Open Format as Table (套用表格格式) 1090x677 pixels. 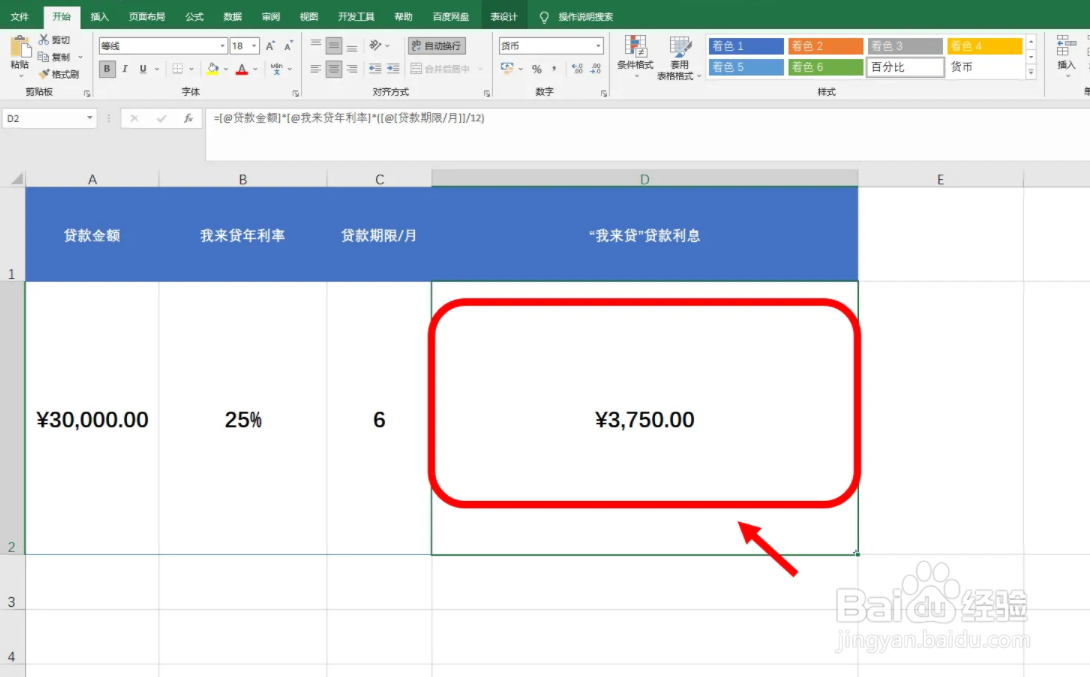678,58
